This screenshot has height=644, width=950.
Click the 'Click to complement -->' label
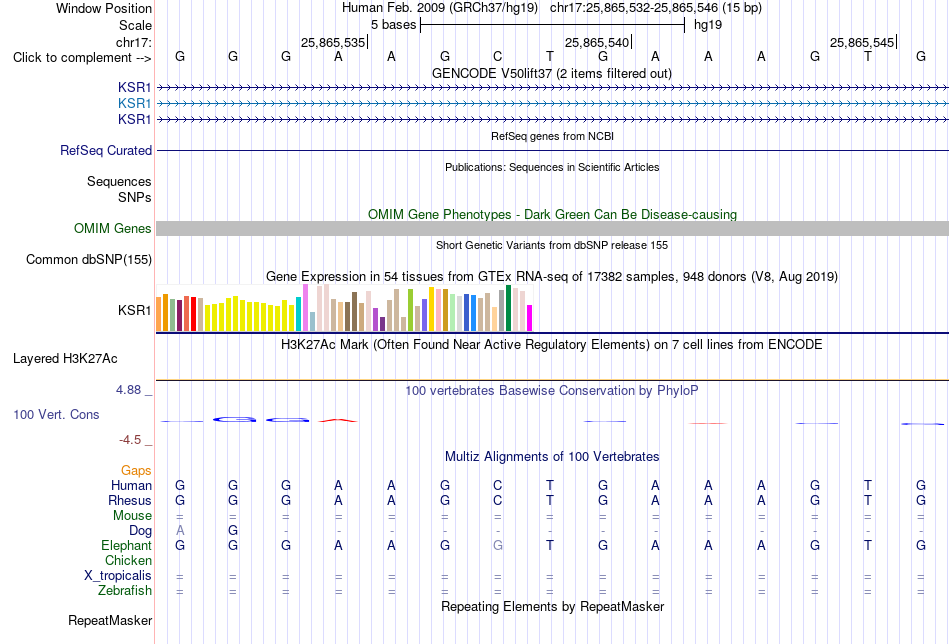(82, 58)
